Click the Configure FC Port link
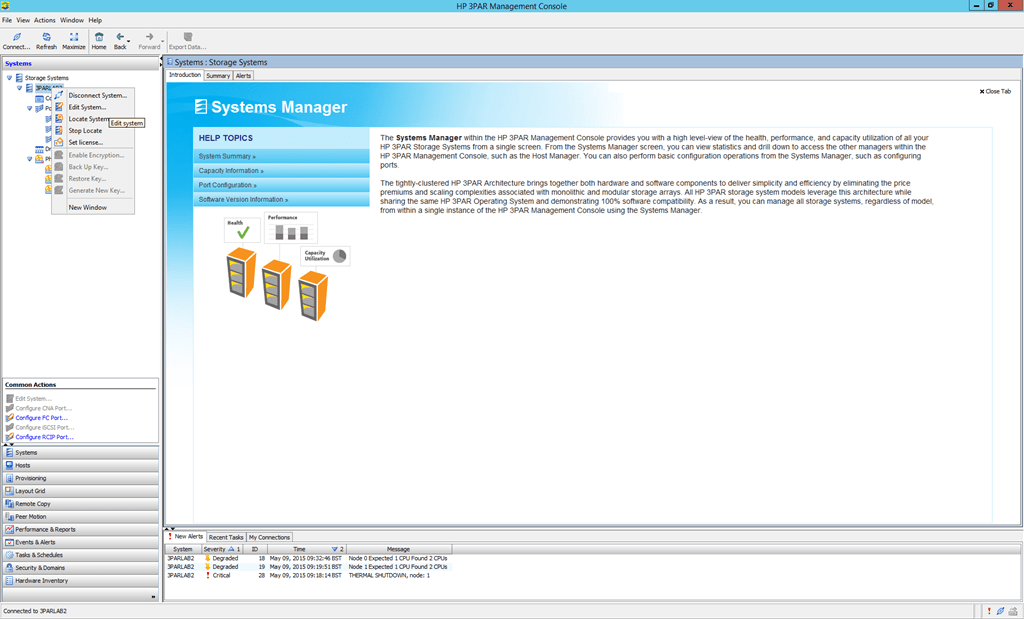Viewport: 1024px width, 619px height. [41, 418]
